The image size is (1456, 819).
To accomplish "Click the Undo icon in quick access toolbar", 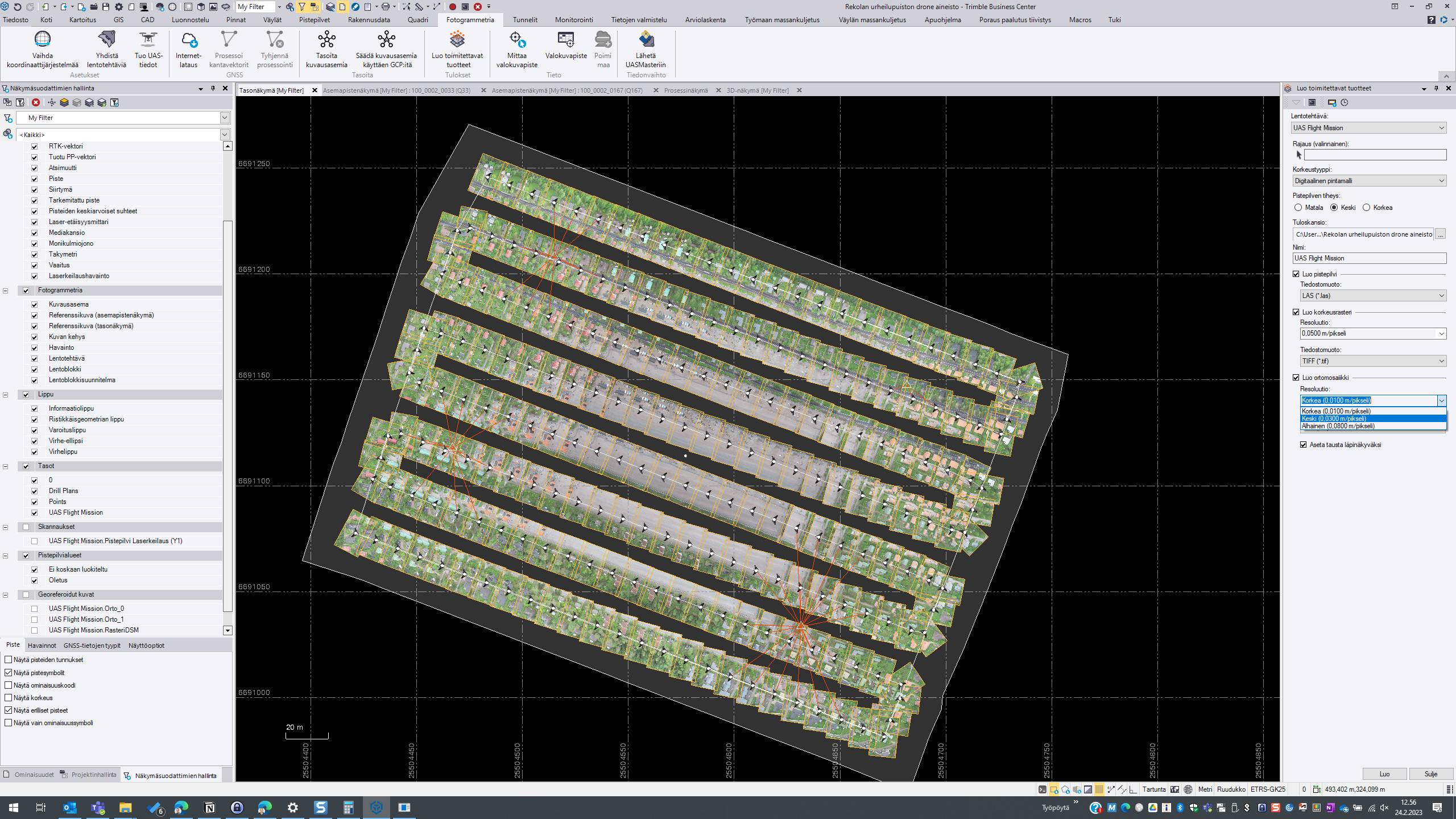I will [x=18, y=7].
